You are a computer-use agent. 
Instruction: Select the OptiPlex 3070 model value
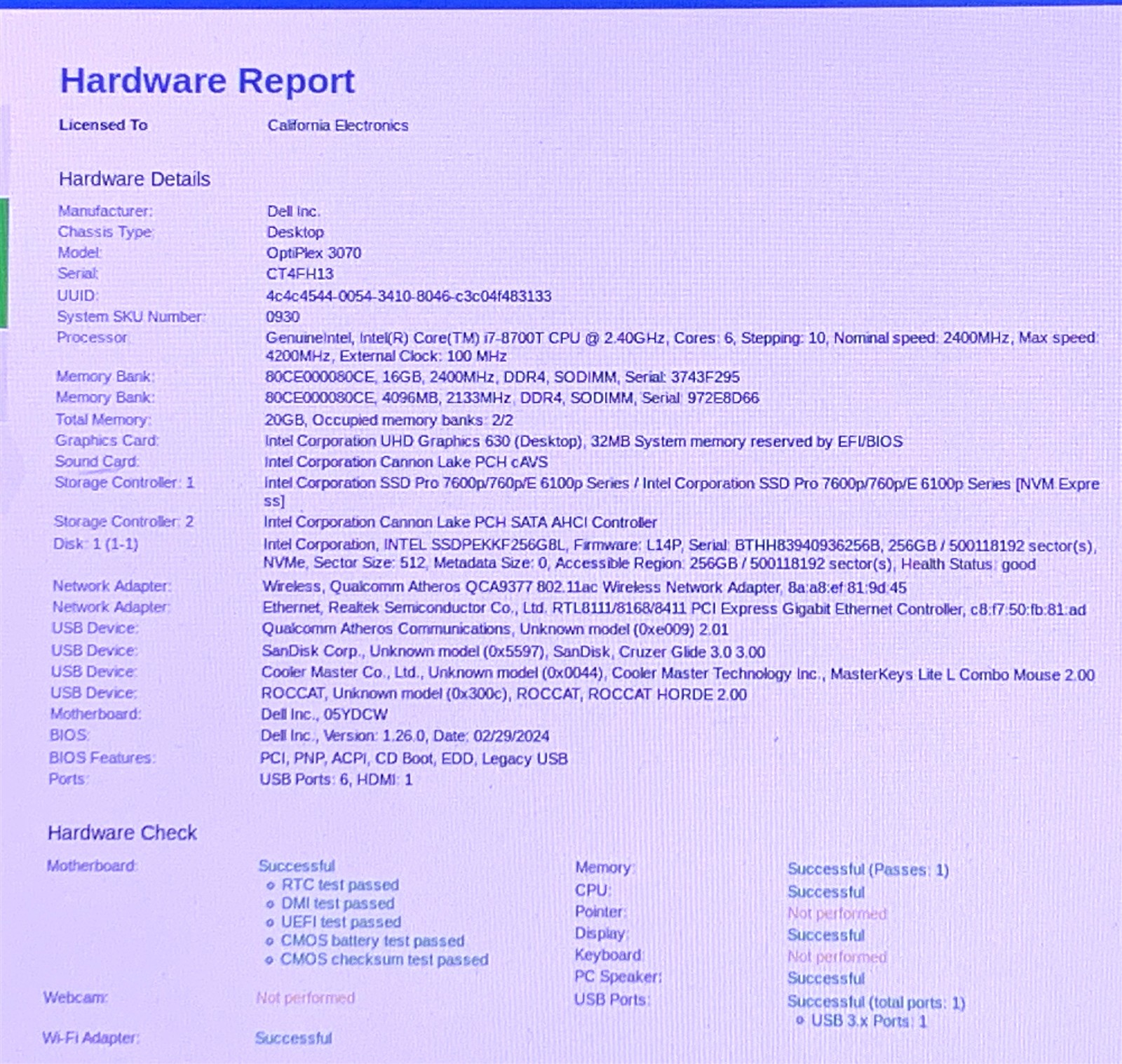click(313, 253)
